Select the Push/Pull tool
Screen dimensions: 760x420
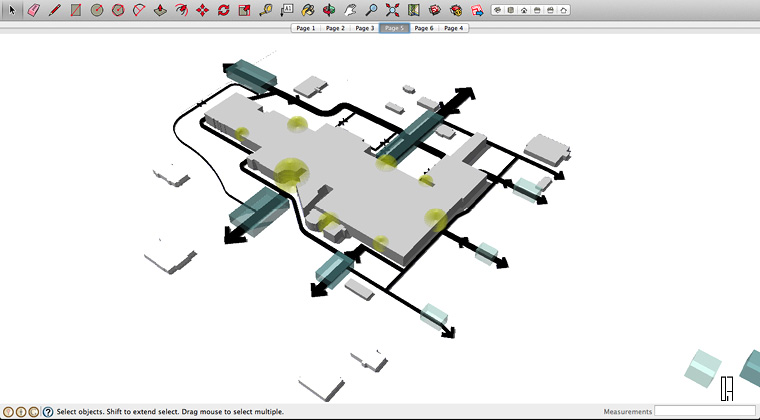tap(160, 10)
